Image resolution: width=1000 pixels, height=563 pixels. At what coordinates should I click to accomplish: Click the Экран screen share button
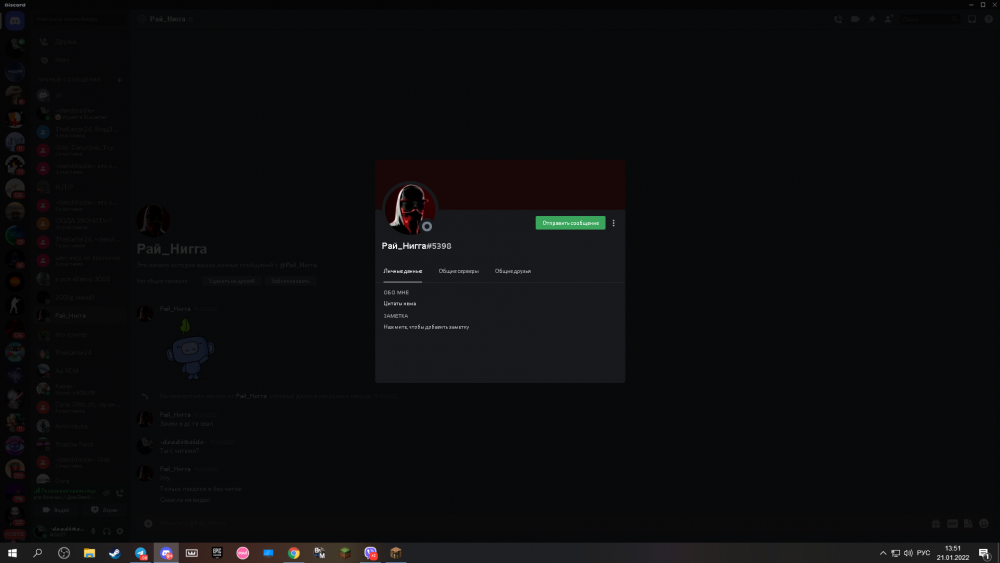pyautogui.click(x=104, y=510)
